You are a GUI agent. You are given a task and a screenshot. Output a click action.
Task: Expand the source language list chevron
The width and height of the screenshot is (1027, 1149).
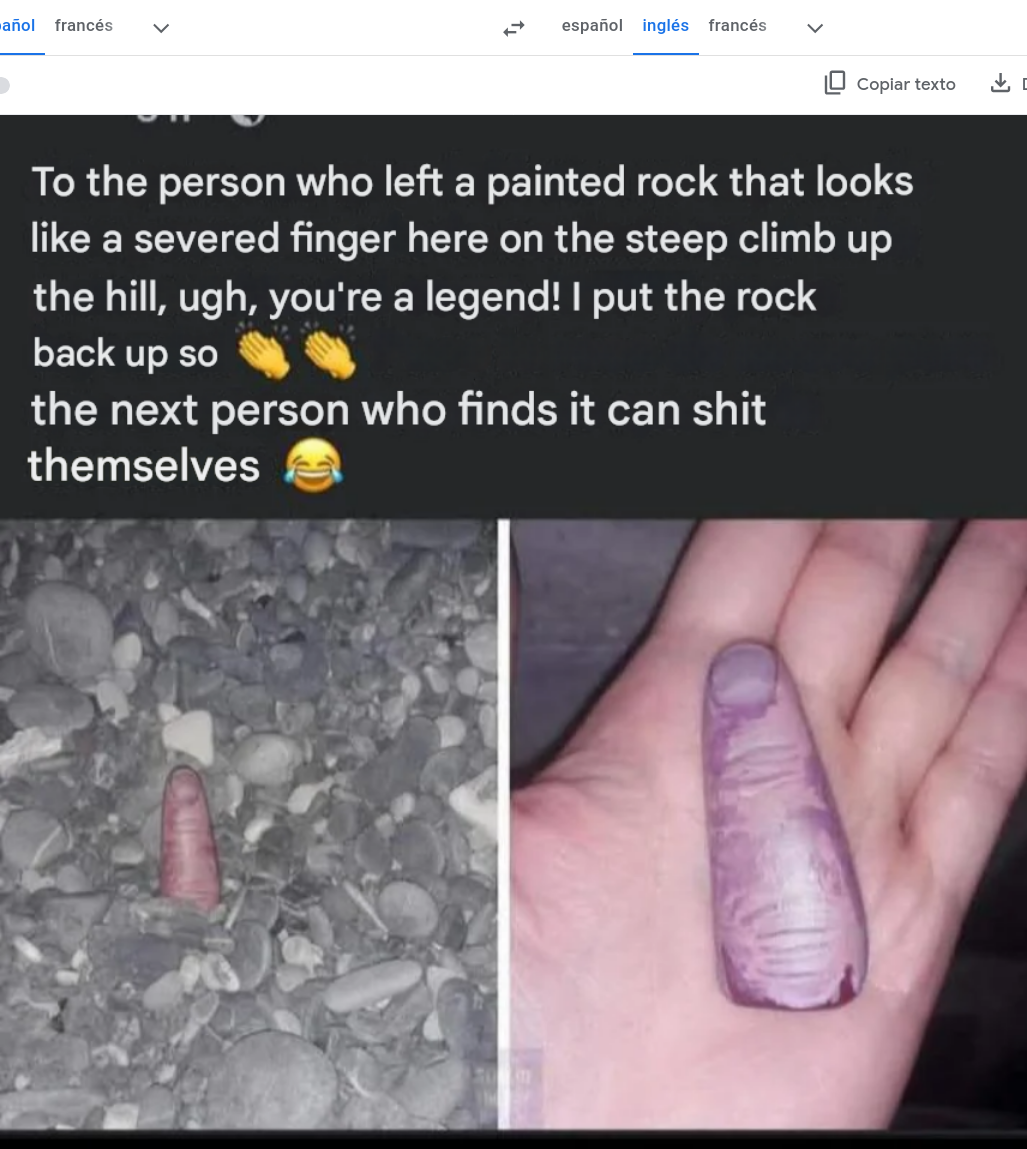[161, 28]
